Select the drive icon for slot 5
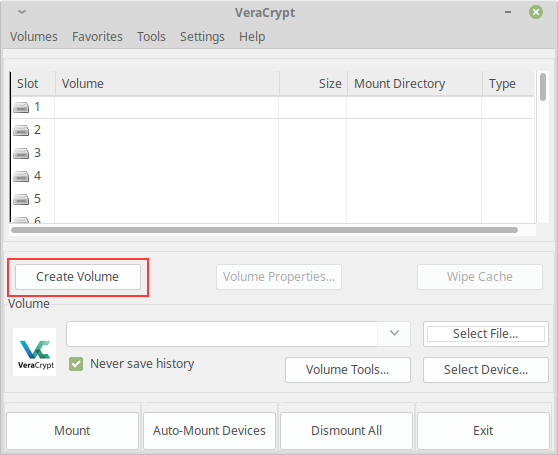 [21, 199]
